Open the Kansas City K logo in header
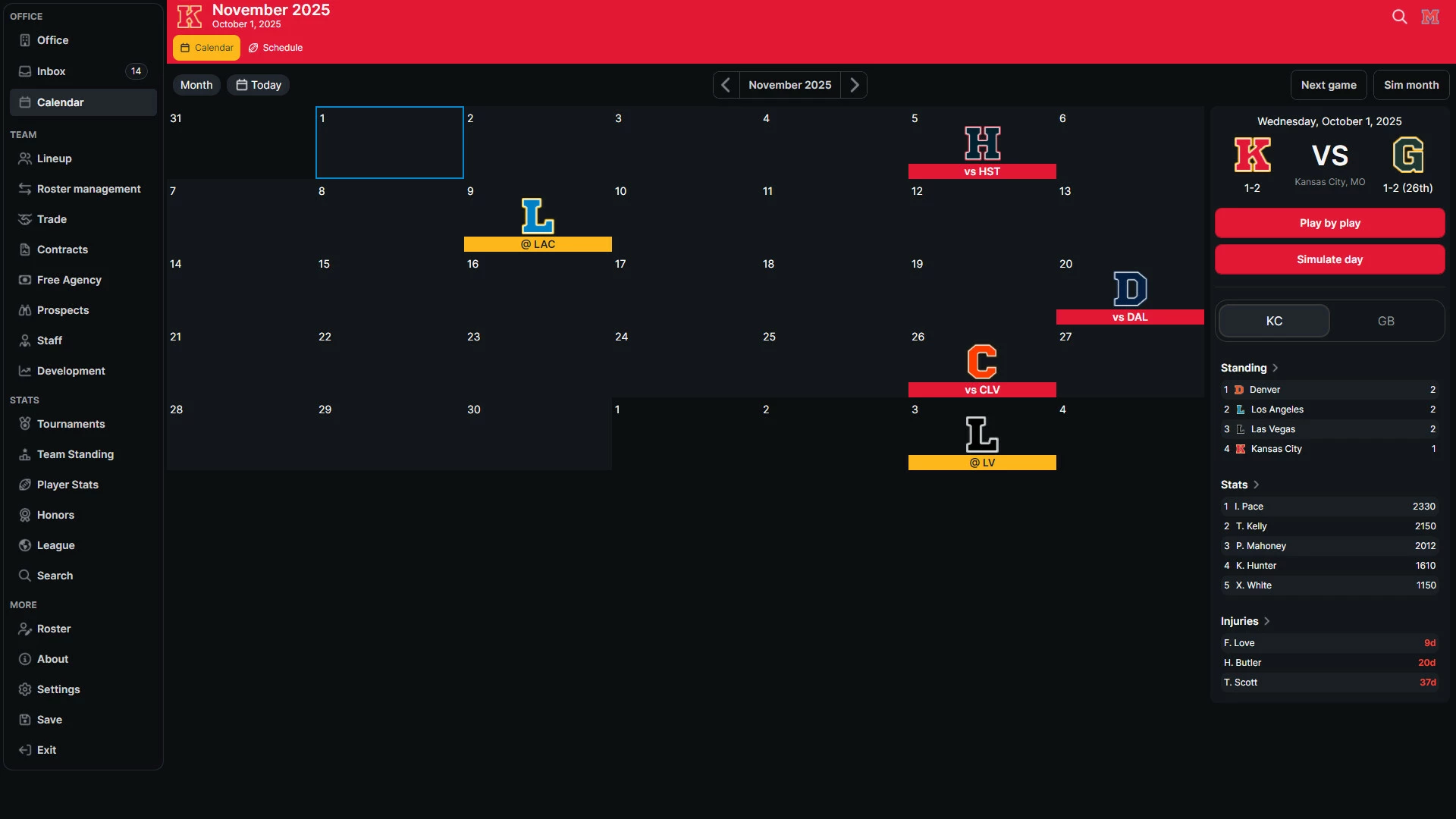This screenshot has height=819, width=1456. coord(190,16)
